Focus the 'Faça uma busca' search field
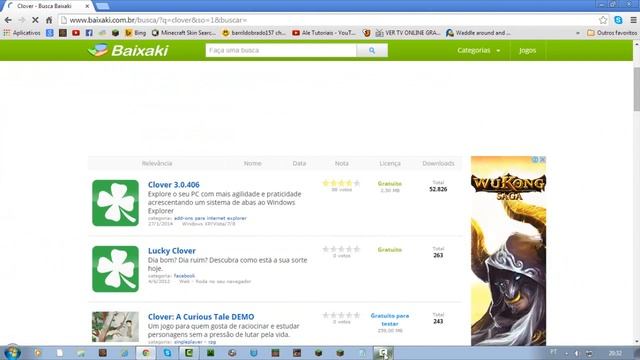 click(x=281, y=50)
